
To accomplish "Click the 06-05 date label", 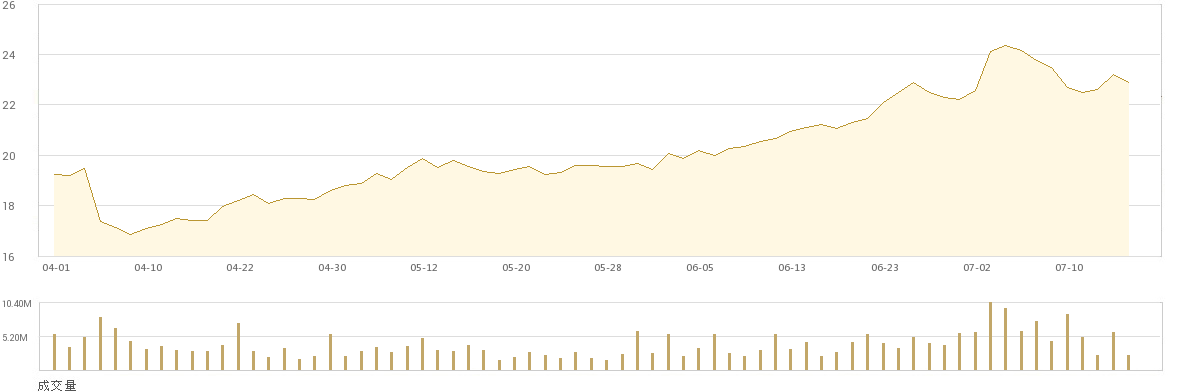I will pyautogui.click(x=700, y=268).
